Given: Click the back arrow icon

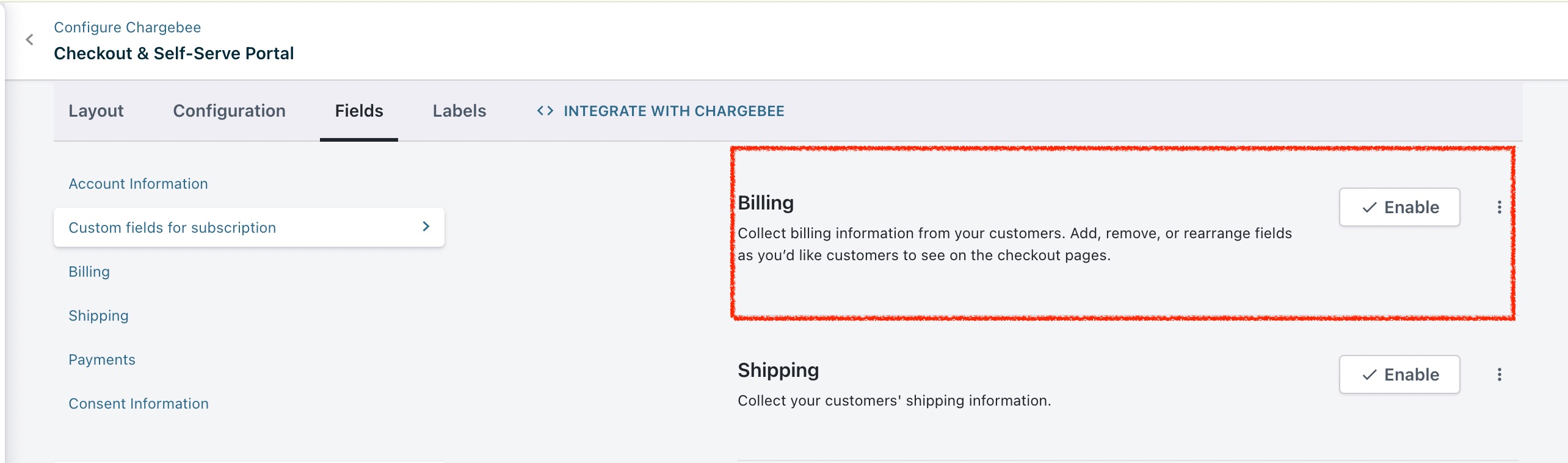Looking at the screenshot, I should (29, 40).
